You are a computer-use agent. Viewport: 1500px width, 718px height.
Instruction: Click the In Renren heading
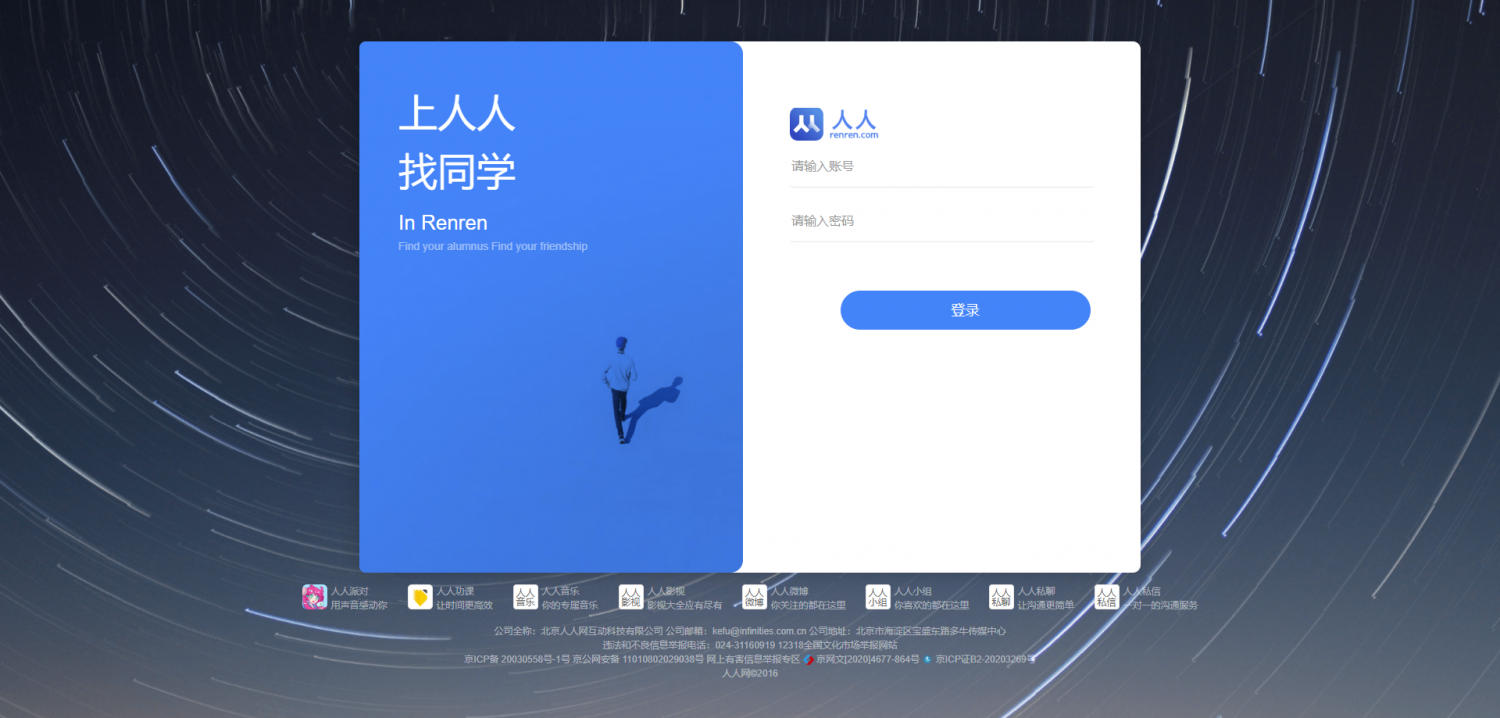point(443,222)
